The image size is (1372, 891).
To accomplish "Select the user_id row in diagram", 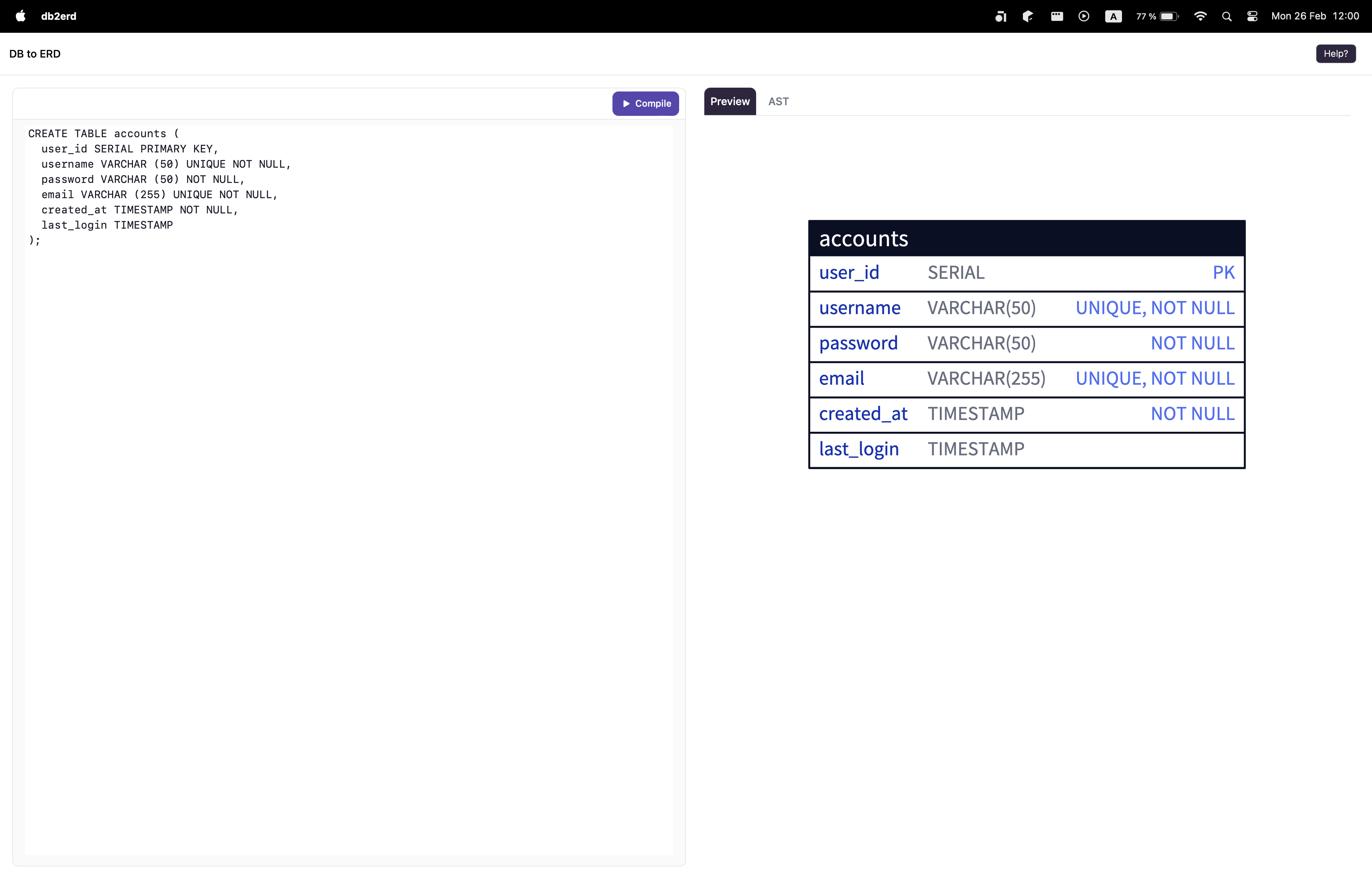I will point(1026,273).
